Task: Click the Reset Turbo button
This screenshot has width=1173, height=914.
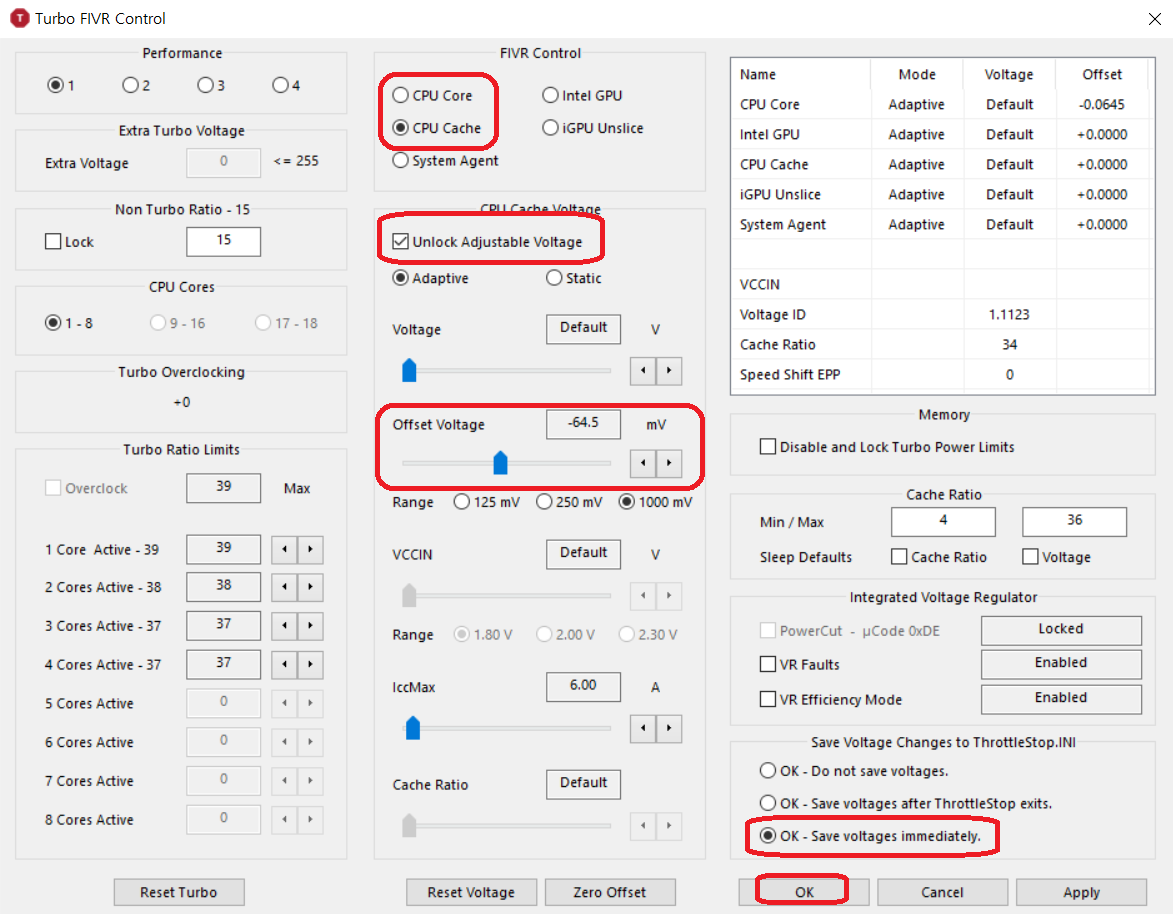Action: pyautogui.click(x=179, y=892)
